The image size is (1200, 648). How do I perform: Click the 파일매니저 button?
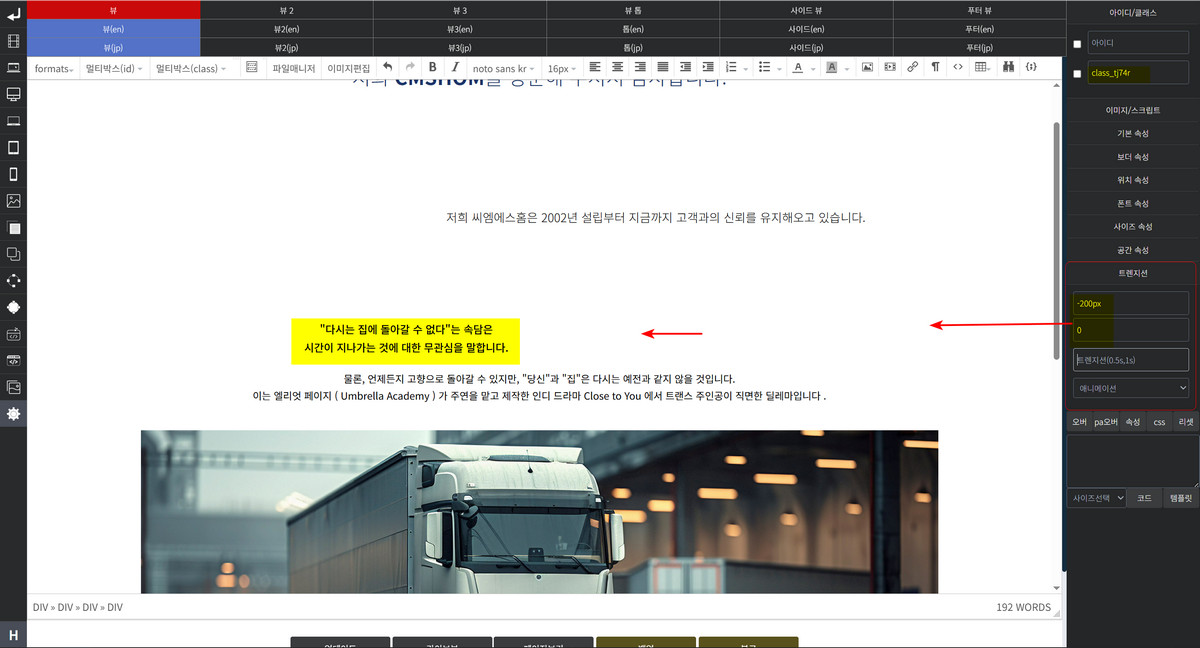[294, 68]
